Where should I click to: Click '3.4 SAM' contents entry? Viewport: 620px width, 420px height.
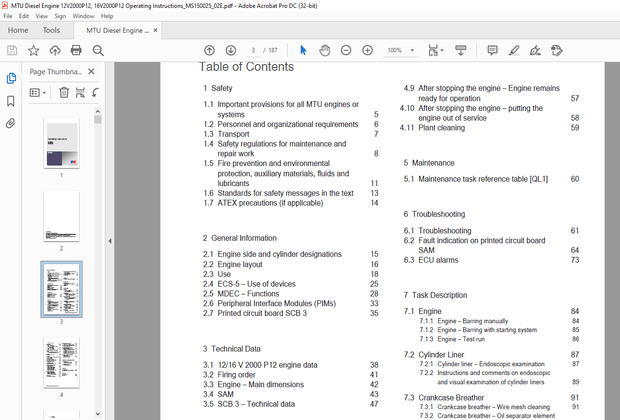coord(291,394)
